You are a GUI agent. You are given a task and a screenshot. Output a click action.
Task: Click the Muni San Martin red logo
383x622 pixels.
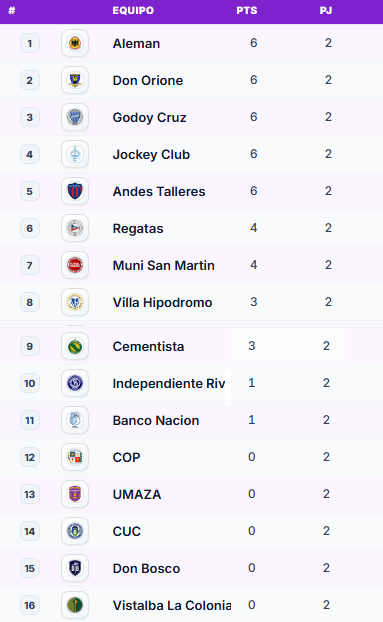pos(75,265)
